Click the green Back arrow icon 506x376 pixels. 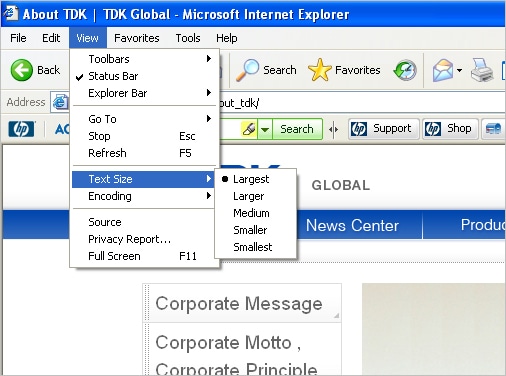[x=22, y=70]
